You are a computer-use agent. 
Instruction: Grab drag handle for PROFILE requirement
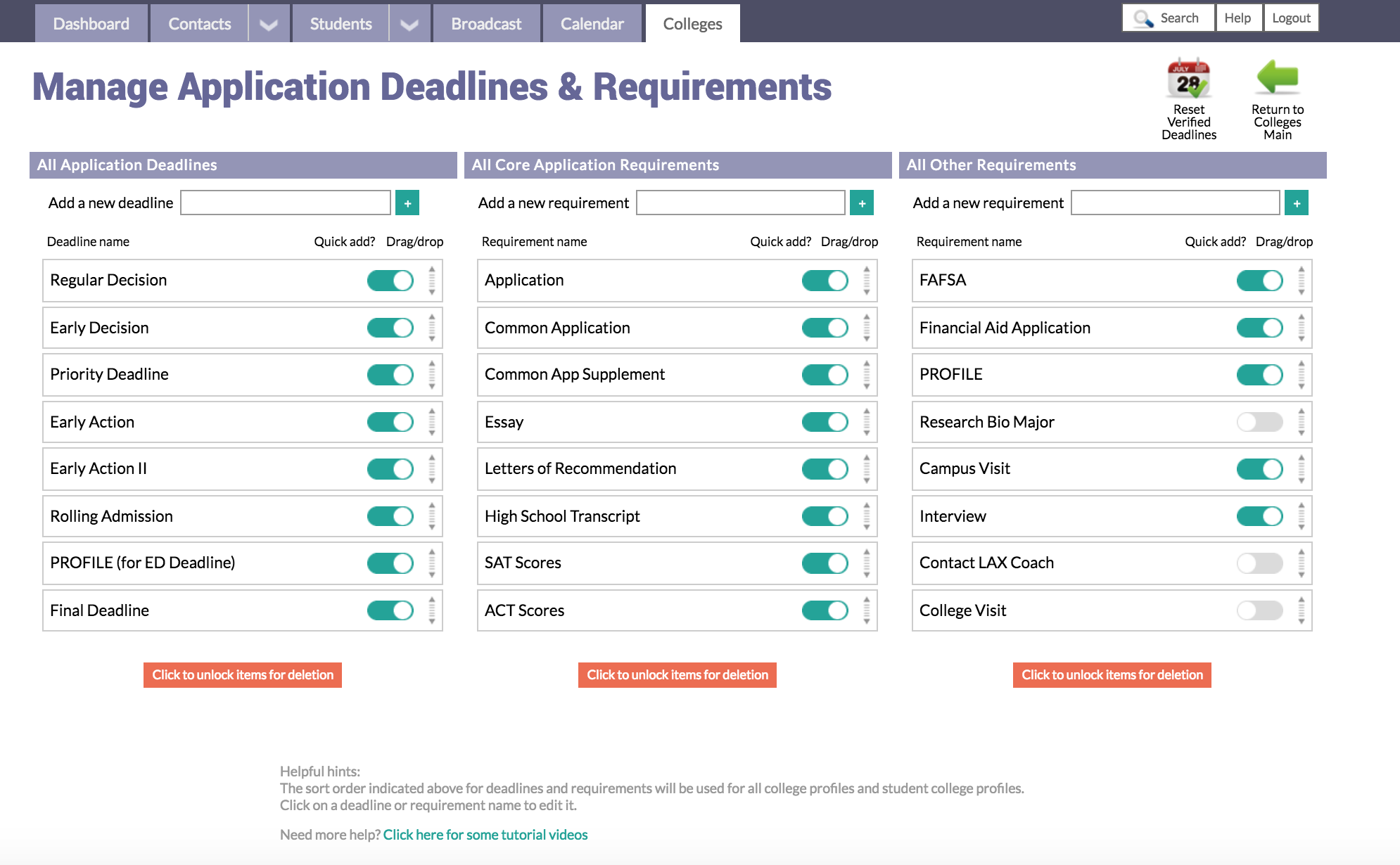pos(1302,375)
